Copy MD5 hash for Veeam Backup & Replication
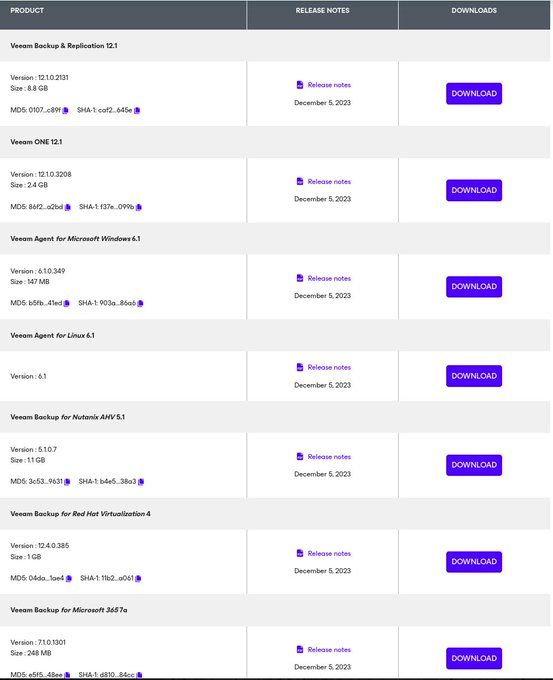 (65, 111)
